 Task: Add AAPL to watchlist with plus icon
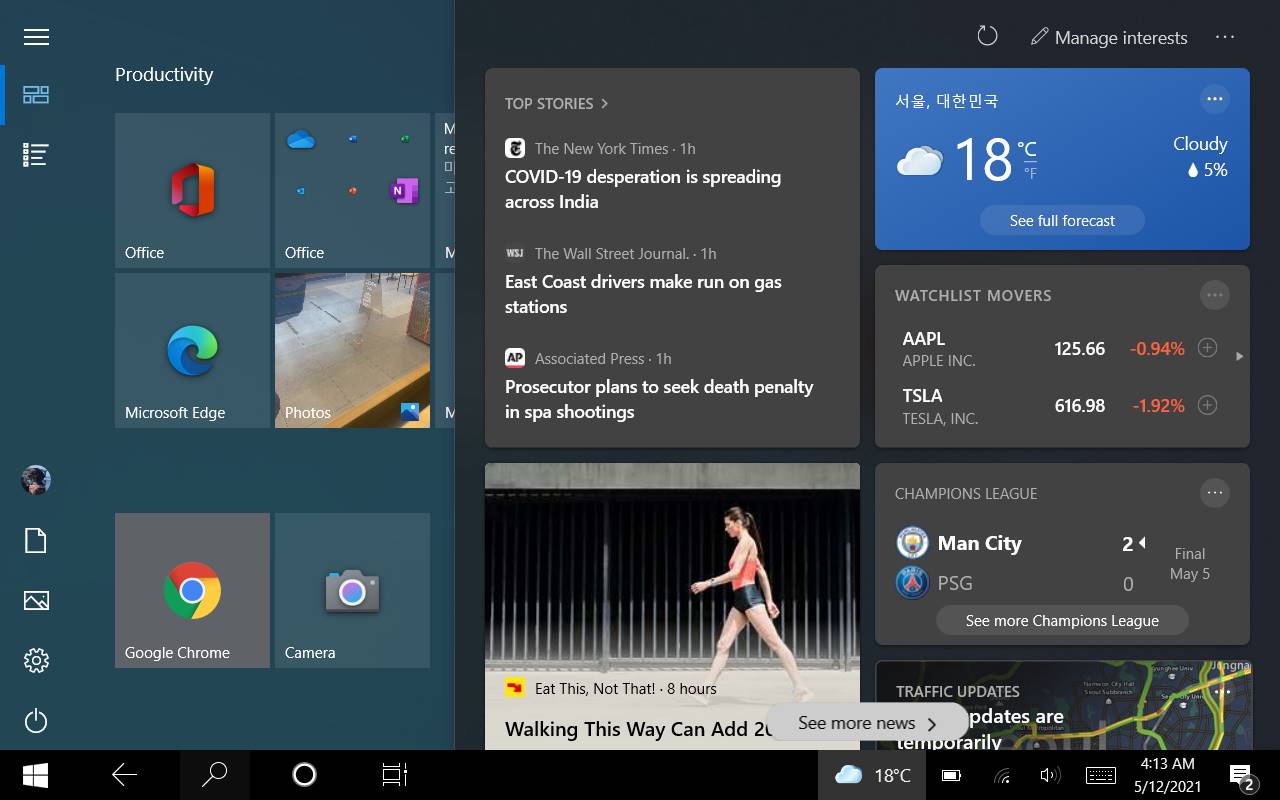click(1207, 348)
